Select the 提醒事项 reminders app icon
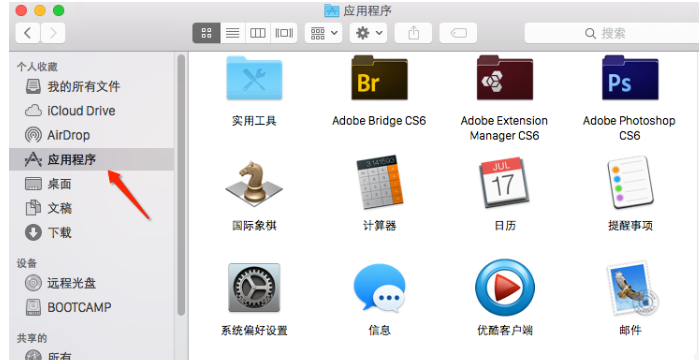 (629, 182)
